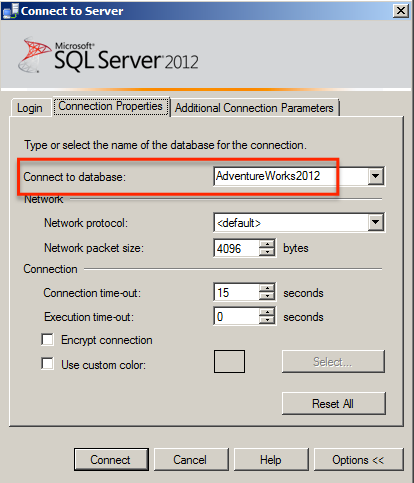Increase the execution time-out with up arrow
The height and width of the screenshot is (483, 414).
coord(267,312)
